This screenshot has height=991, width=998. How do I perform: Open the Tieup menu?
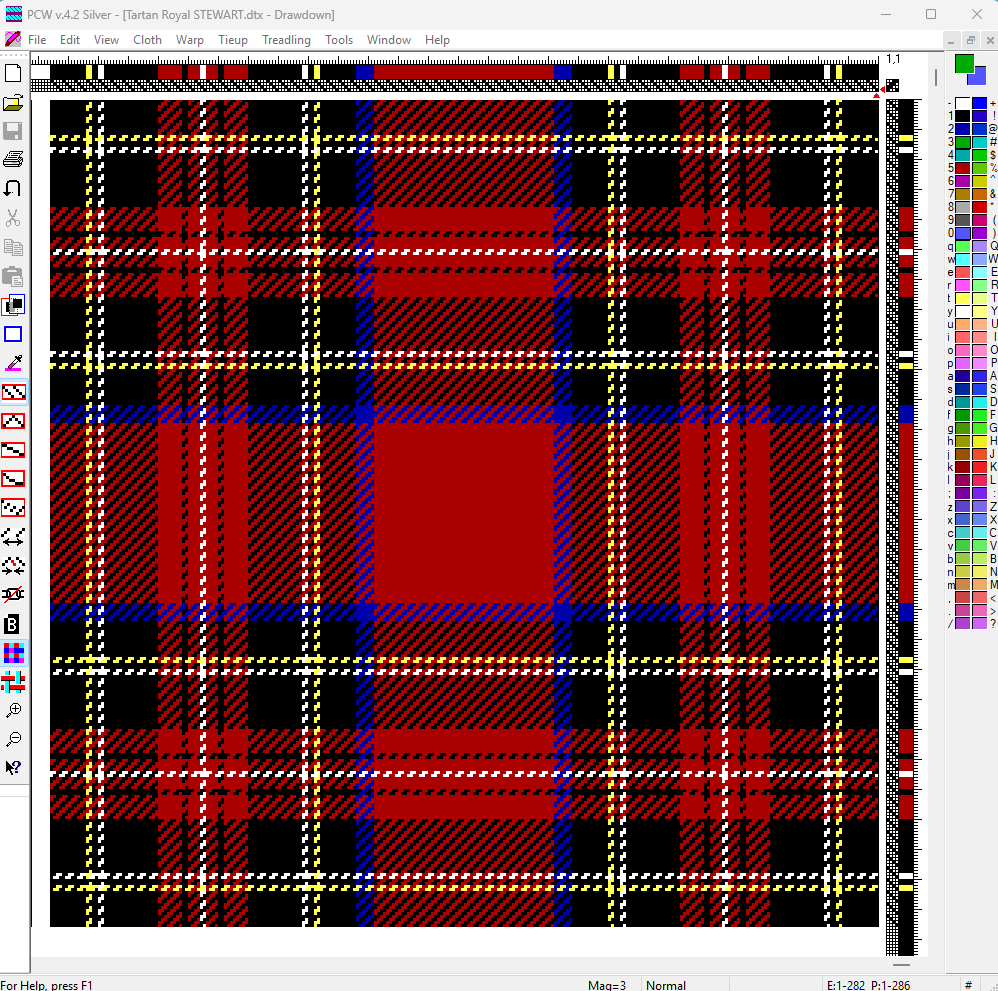point(232,39)
